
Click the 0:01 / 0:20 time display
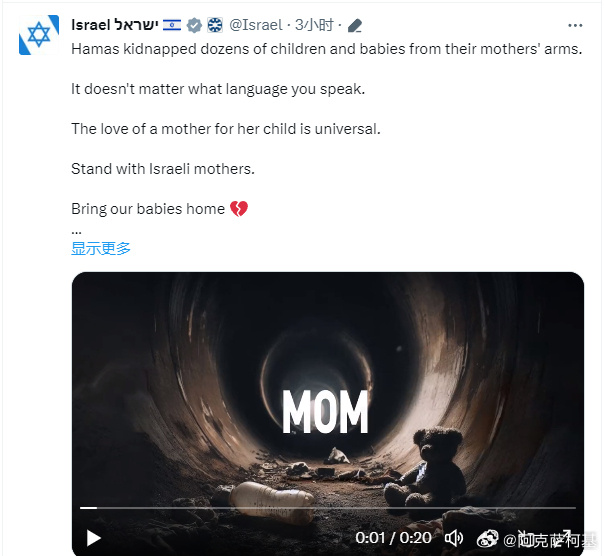coord(393,538)
